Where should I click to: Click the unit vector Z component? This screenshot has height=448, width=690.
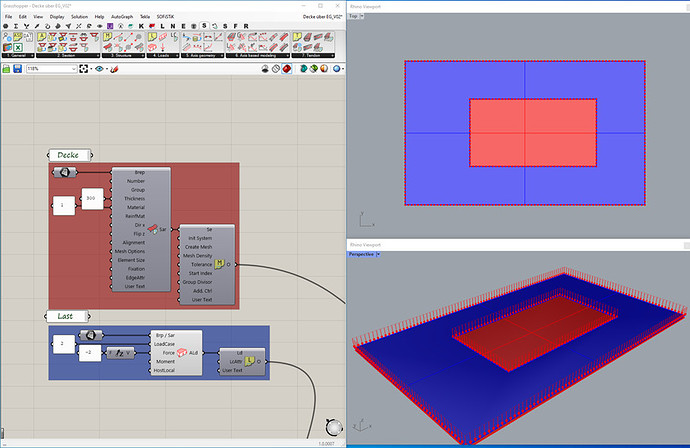coord(120,353)
